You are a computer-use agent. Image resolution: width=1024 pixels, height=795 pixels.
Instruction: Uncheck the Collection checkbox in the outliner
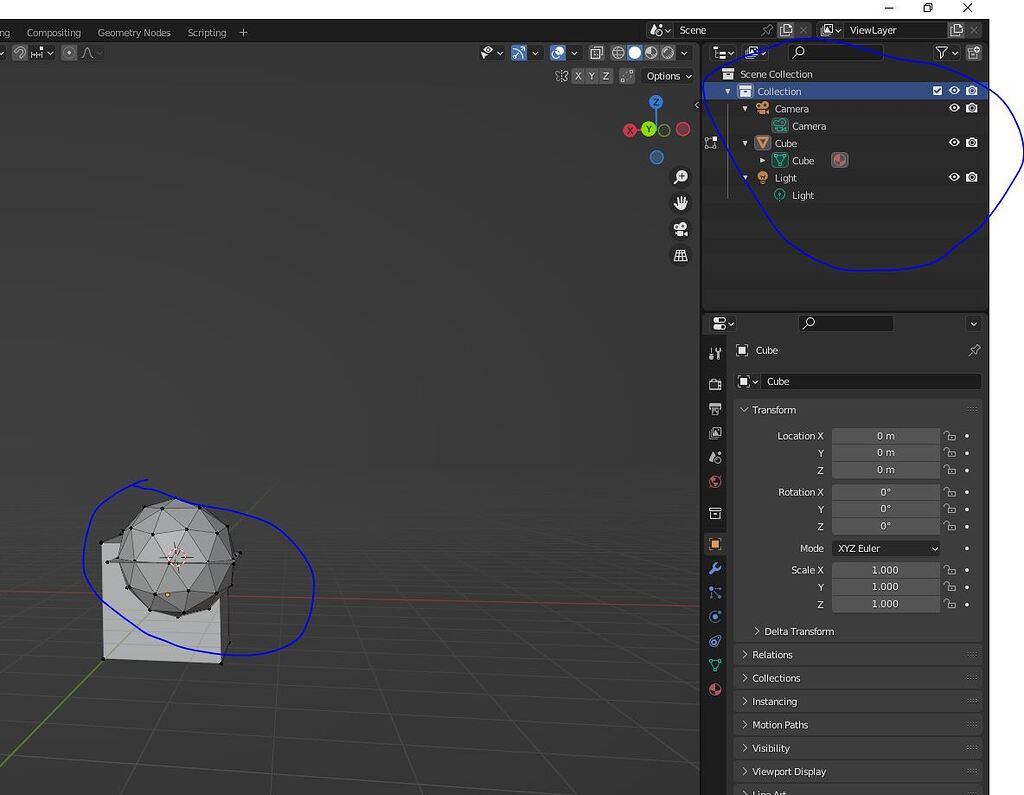point(937,90)
